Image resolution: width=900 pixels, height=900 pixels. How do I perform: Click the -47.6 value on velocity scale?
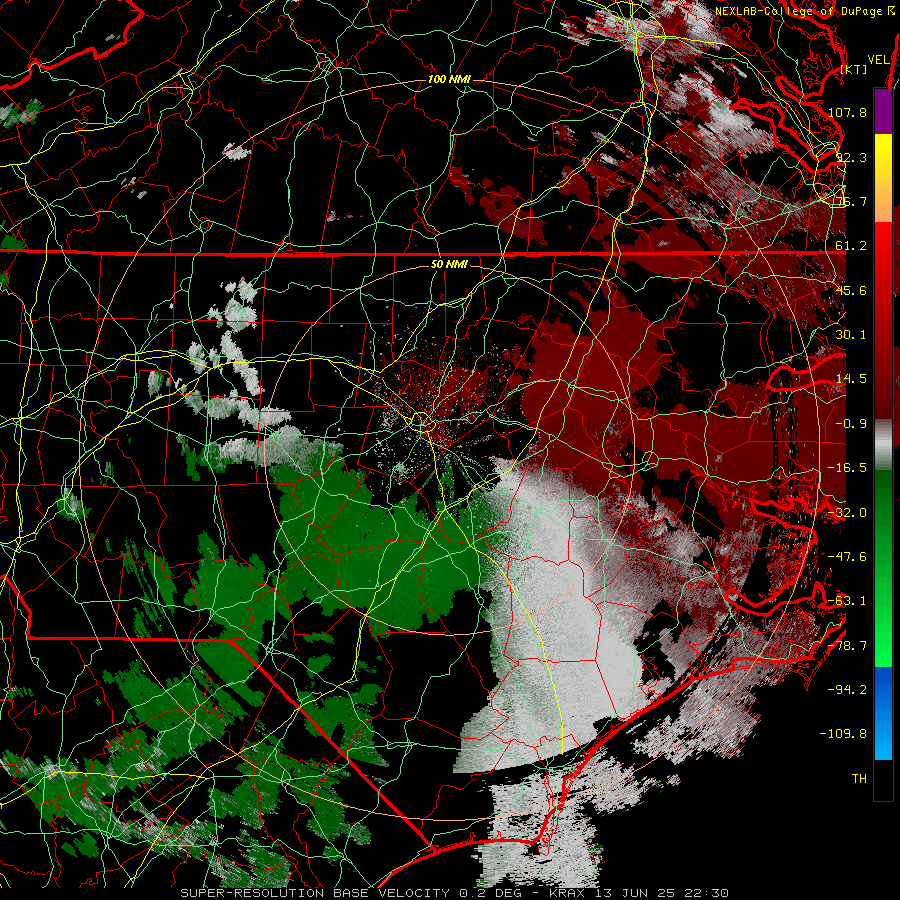tap(847, 556)
